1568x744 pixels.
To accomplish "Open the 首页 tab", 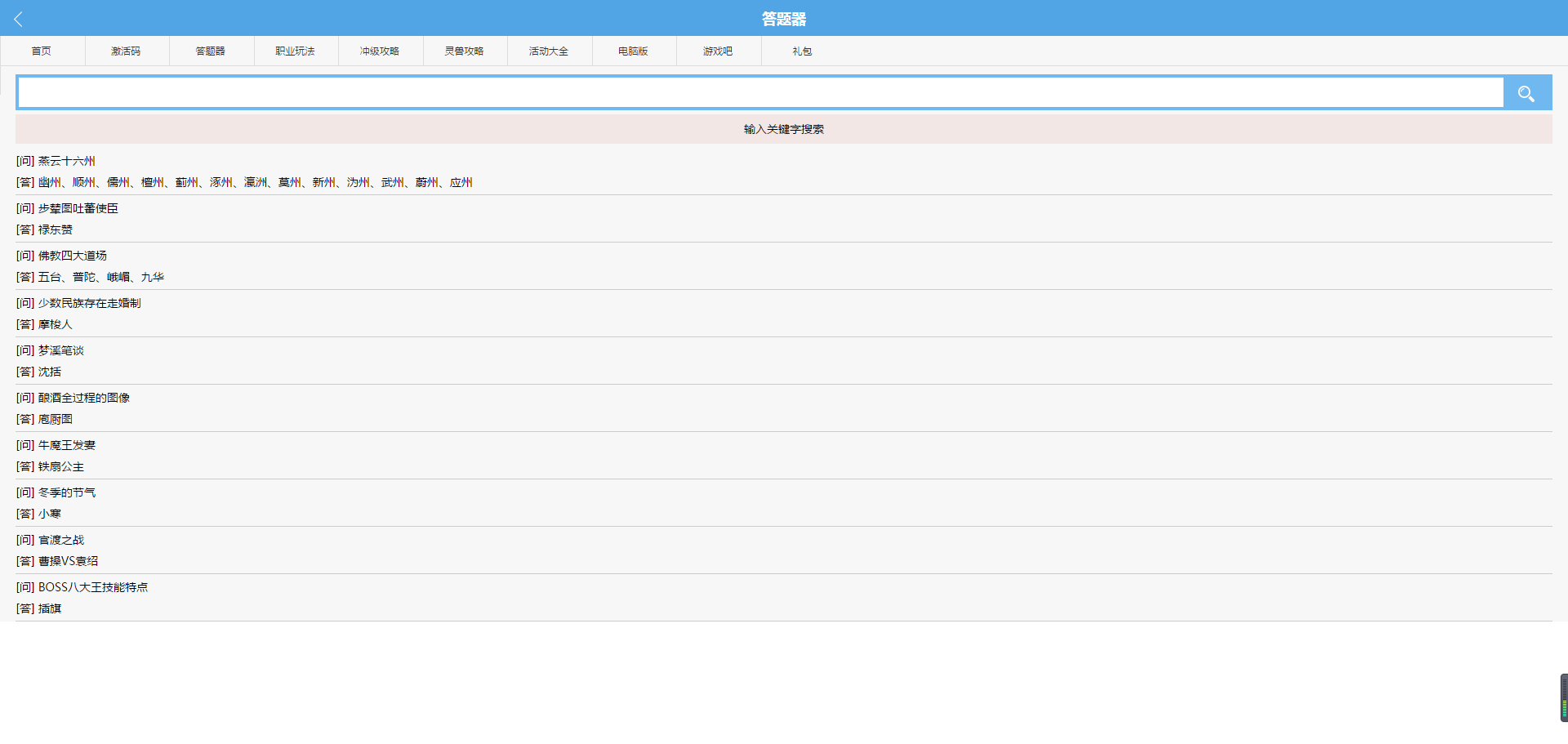I will (42, 51).
